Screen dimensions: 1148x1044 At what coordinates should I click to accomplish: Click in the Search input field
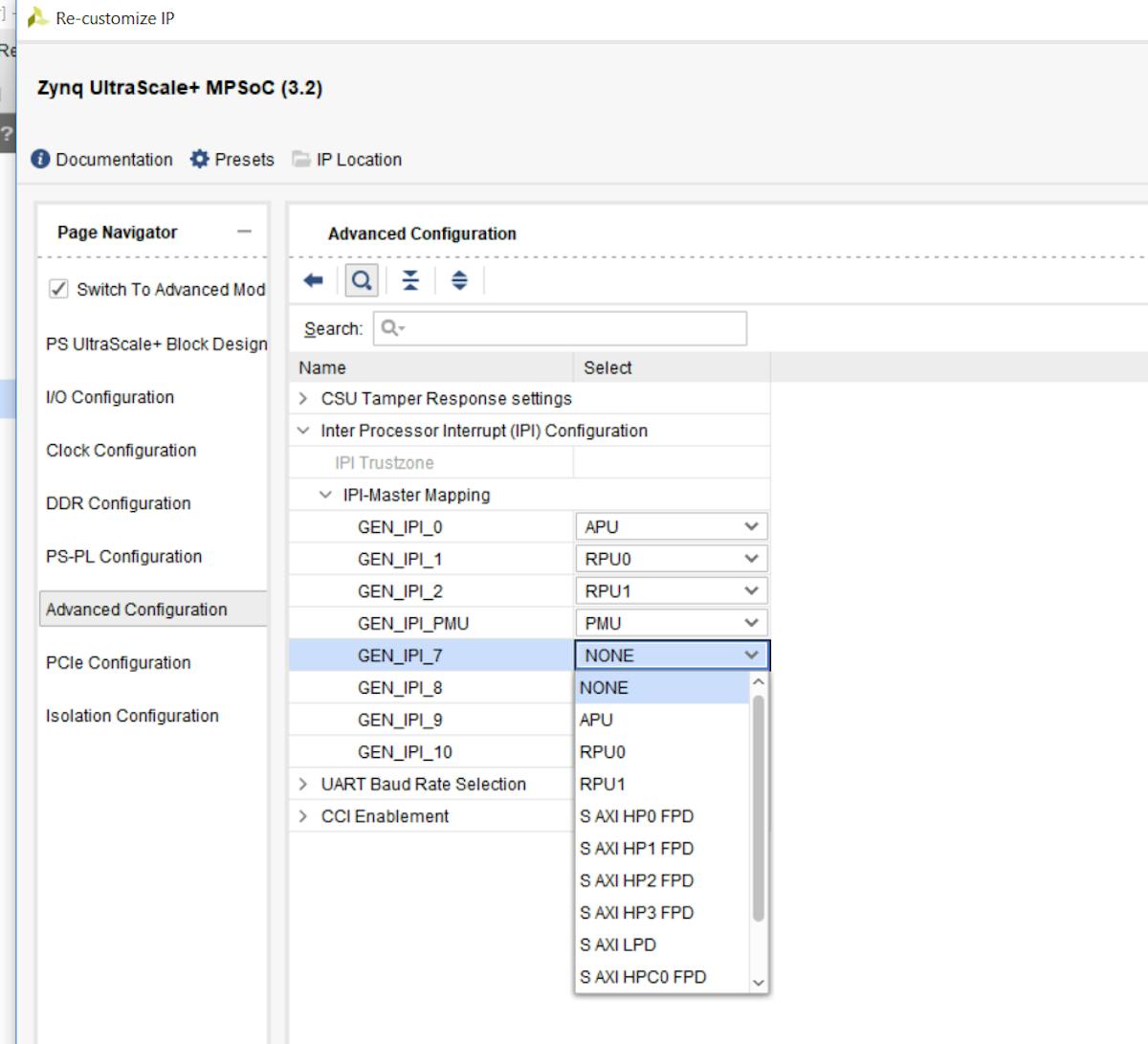pos(569,328)
